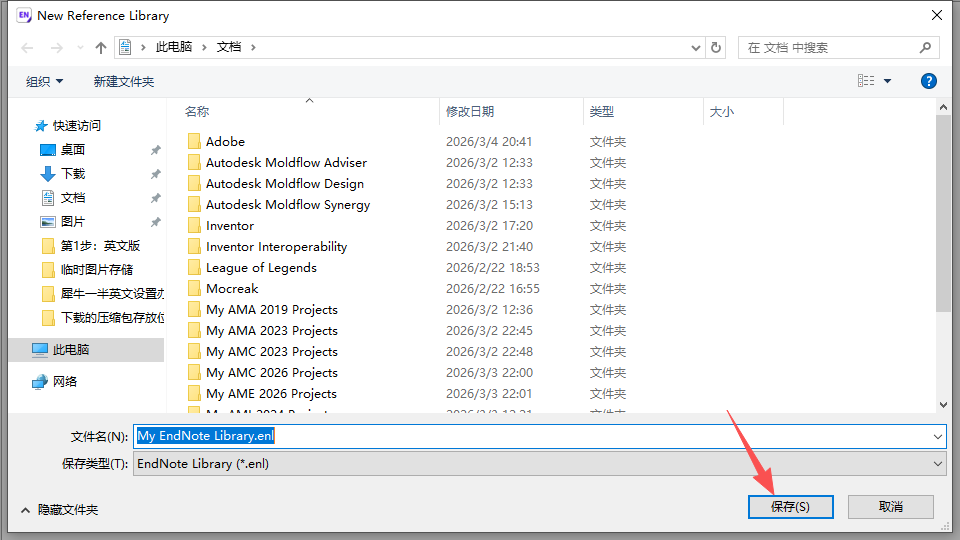Screen dimensions: 960x540
Task: Open the 保存类型 combo box
Action: 539,463
